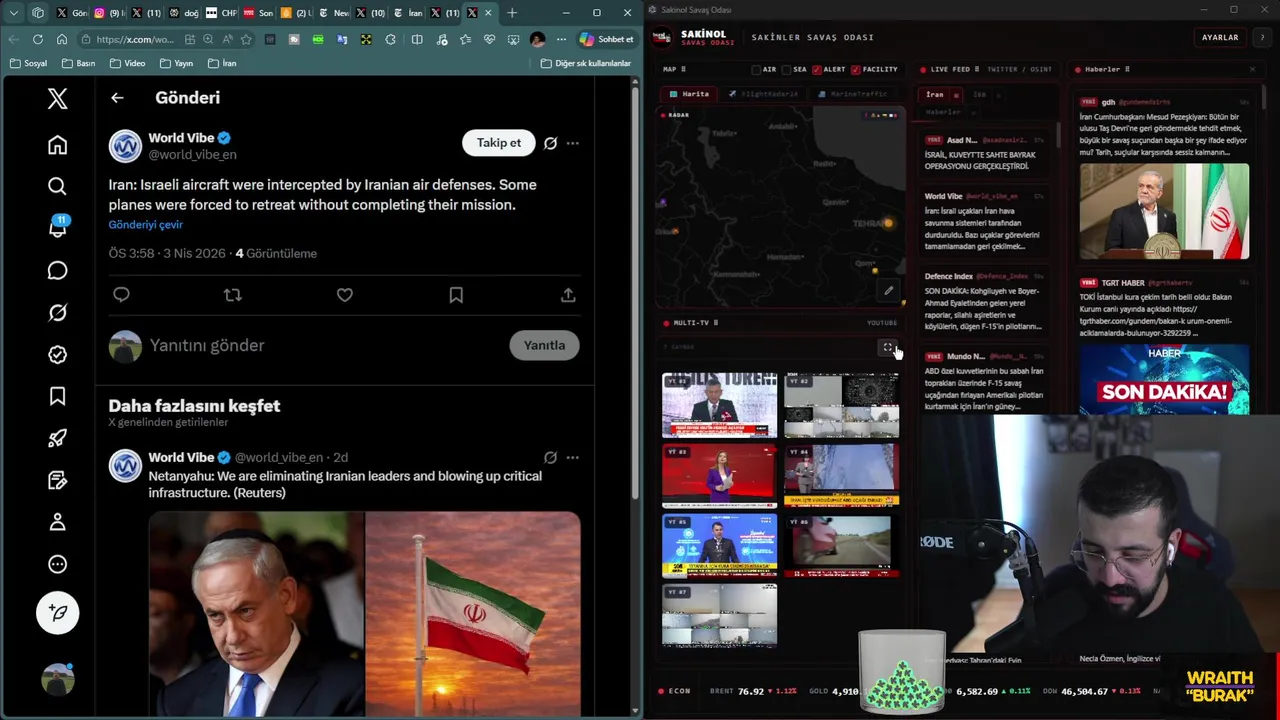This screenshot has width=1280, height=720.
Task: Bookmark the Israeli aircraft post
Action: point(456,295)
